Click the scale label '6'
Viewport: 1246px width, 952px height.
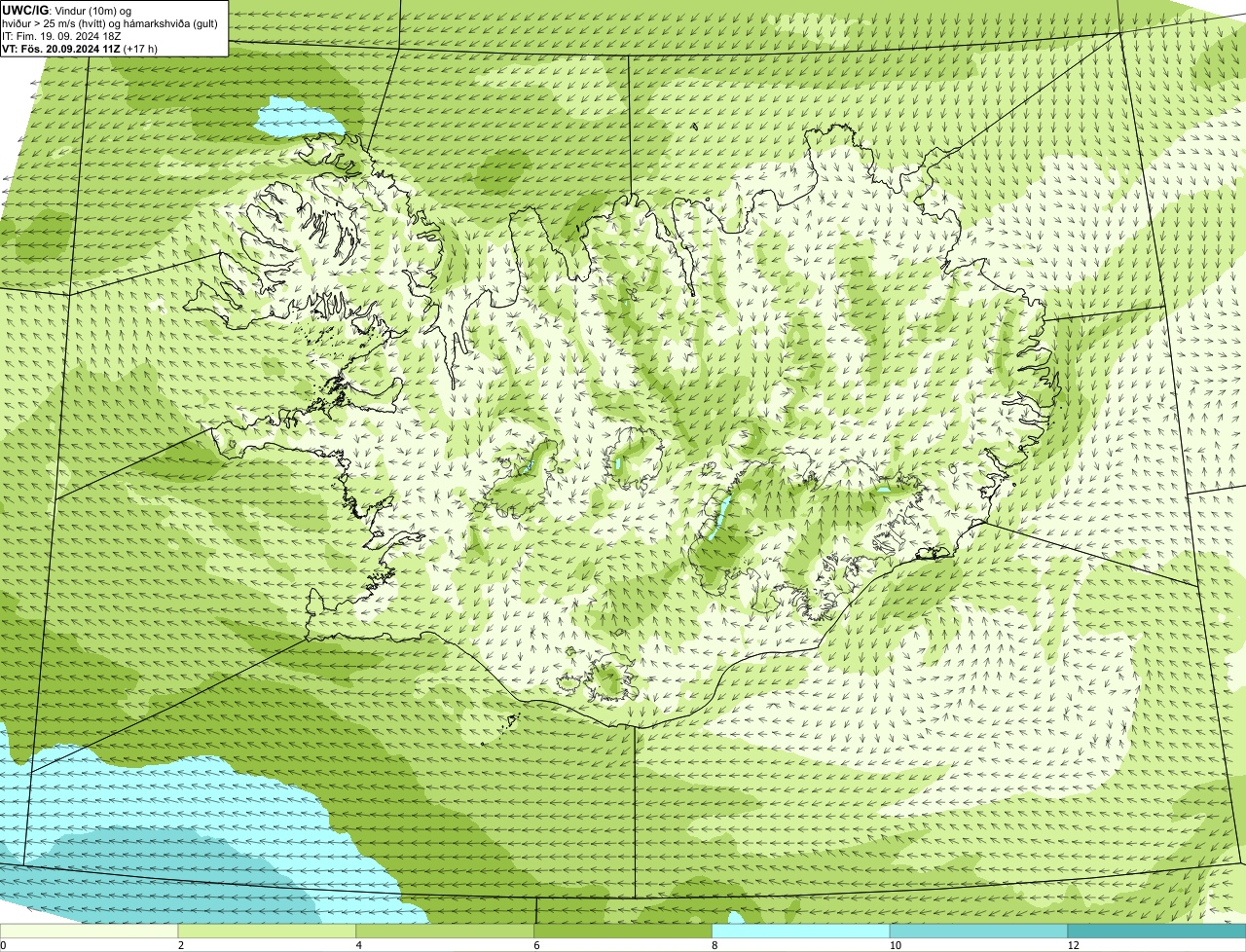pos(537,945)
